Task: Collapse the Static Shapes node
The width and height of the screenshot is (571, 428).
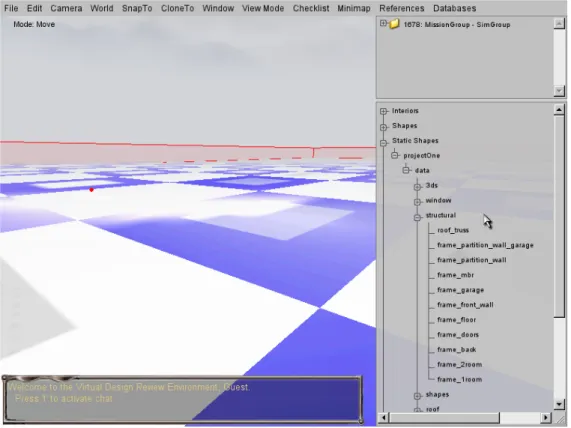Action: (383, 143)
